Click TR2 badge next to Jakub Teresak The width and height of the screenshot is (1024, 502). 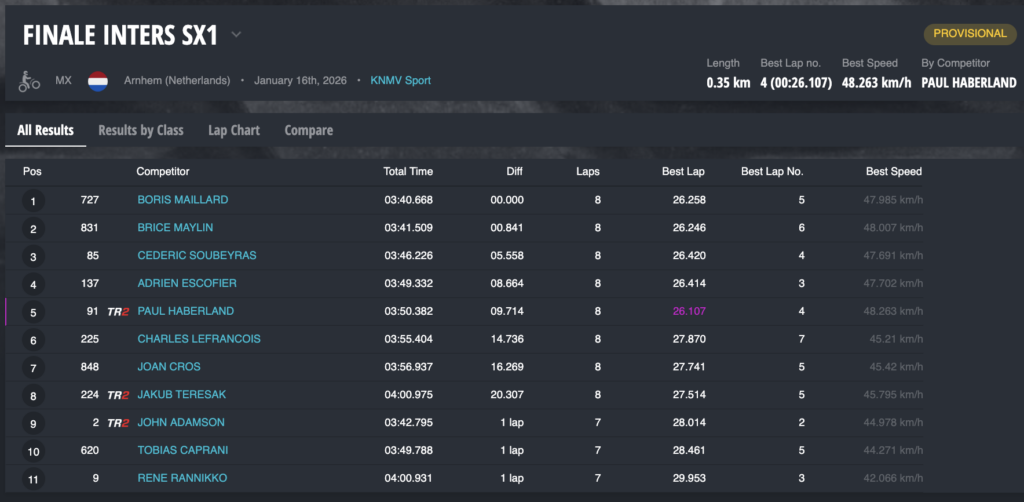(x=119, y=395)
